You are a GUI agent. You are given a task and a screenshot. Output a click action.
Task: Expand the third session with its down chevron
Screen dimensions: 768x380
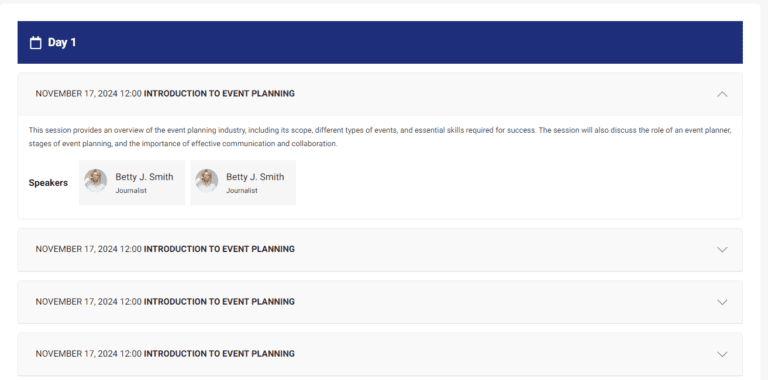[722, 302]
